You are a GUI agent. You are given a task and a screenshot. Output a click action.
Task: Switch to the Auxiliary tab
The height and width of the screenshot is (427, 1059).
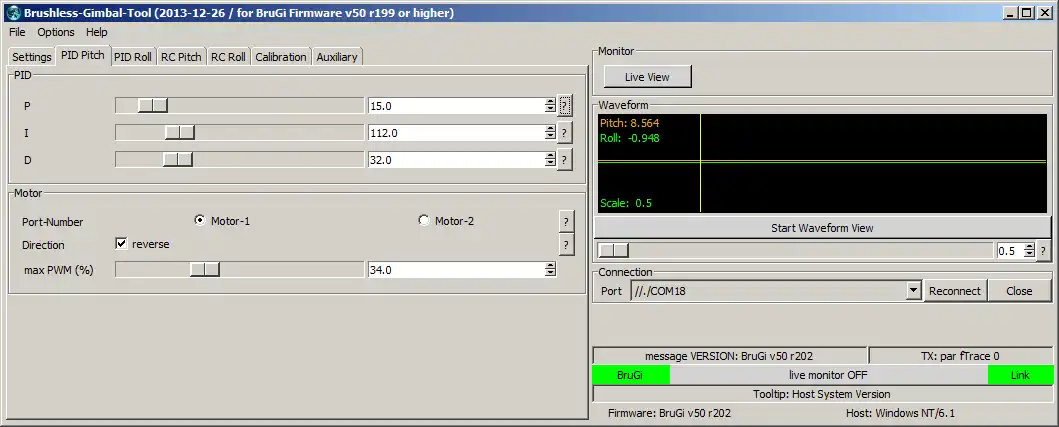coord(337,57)
